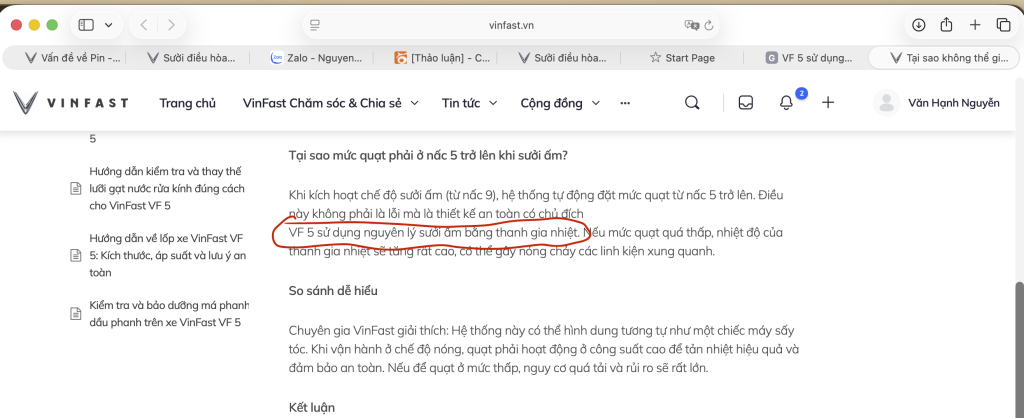The height and width of the screenshot is (418, 1024).
Task: Switch to 'VF 5 sử dụng...' tab
Action: pos(808,57)
